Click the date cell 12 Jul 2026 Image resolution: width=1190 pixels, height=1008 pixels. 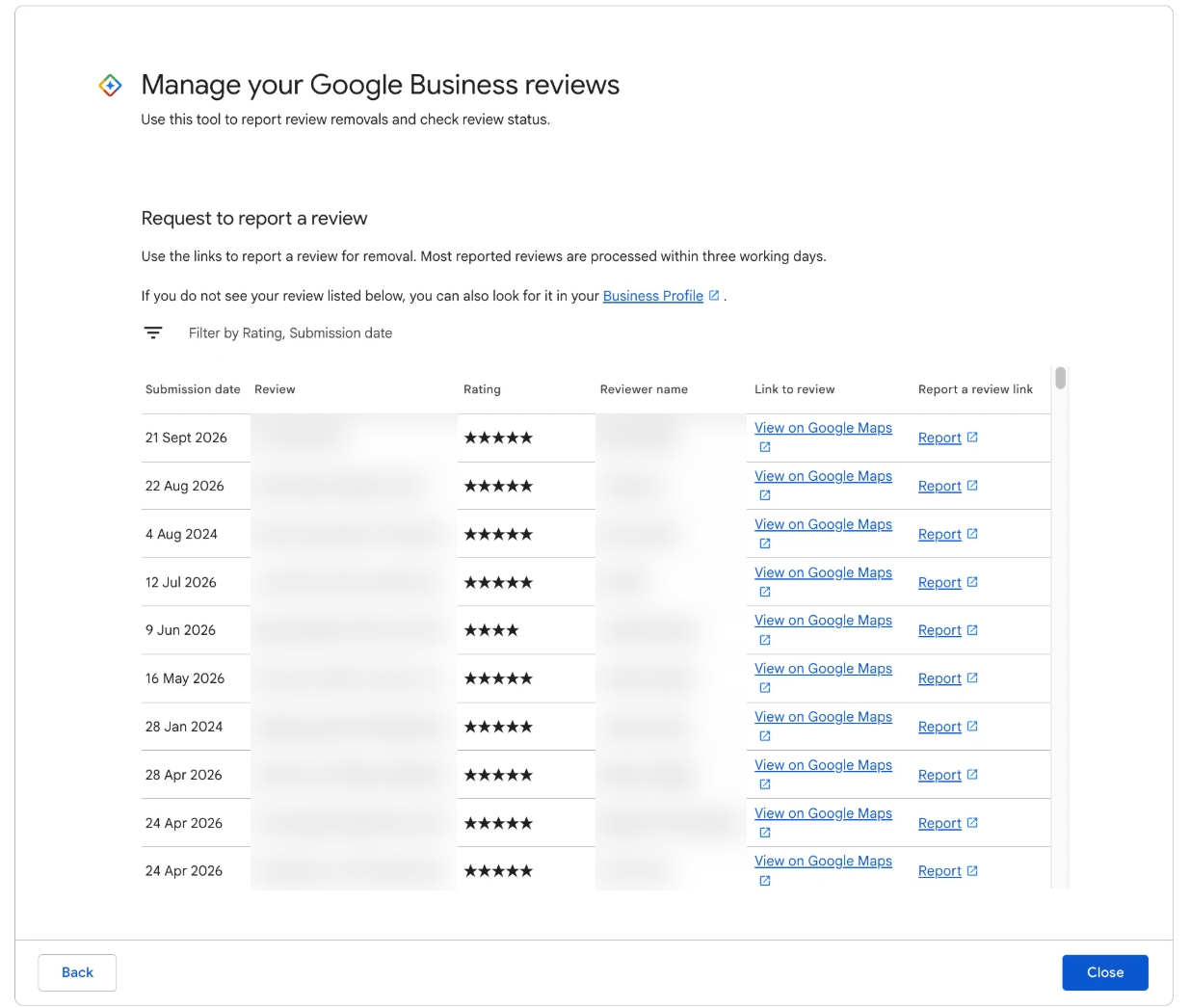[181, 582]
